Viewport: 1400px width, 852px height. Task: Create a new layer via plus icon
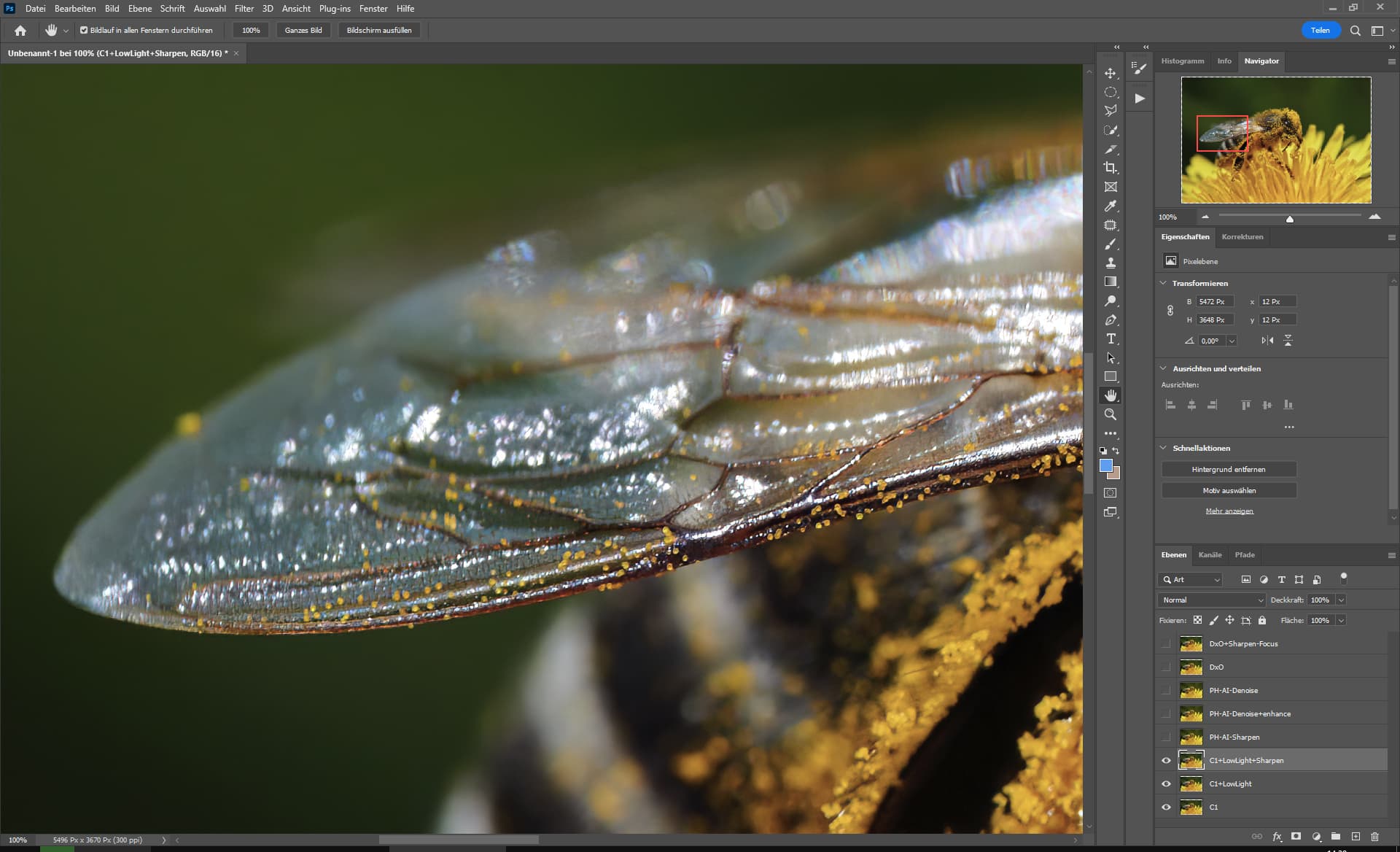(x=1355, y=837)
